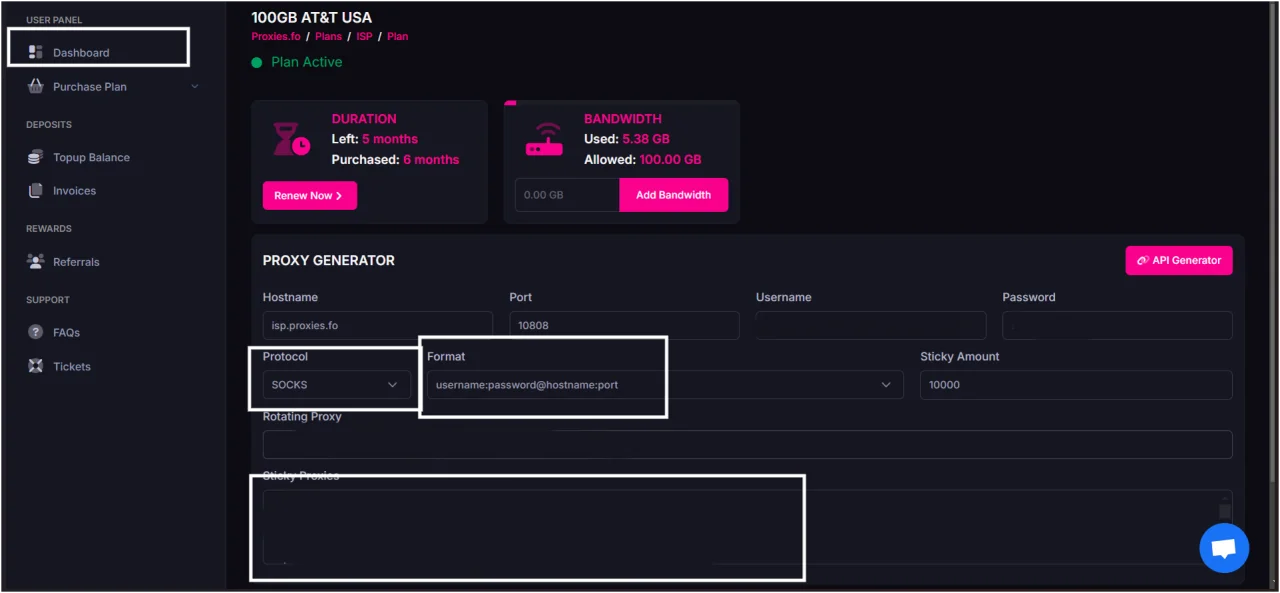Screen dimensions: 1280x593
Task: Click the "100.00 GB" allowed value
Action: [670, 160]
